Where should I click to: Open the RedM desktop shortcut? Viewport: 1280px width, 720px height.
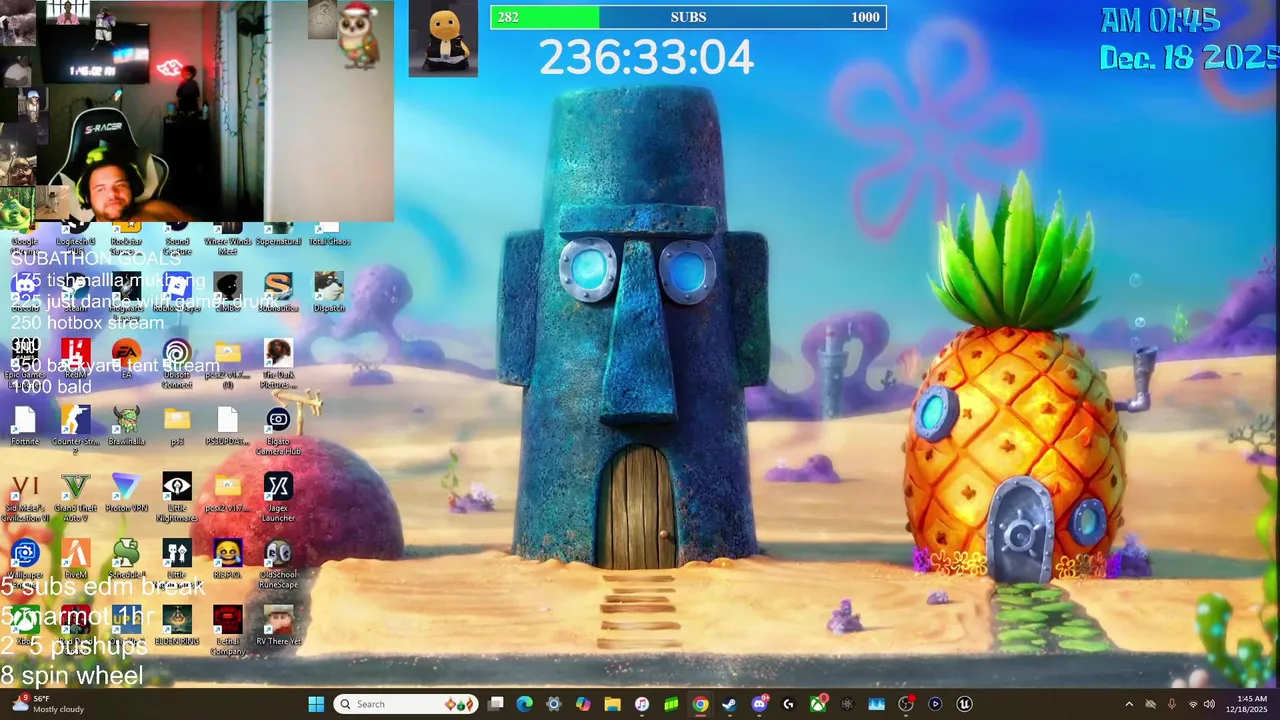75,358
